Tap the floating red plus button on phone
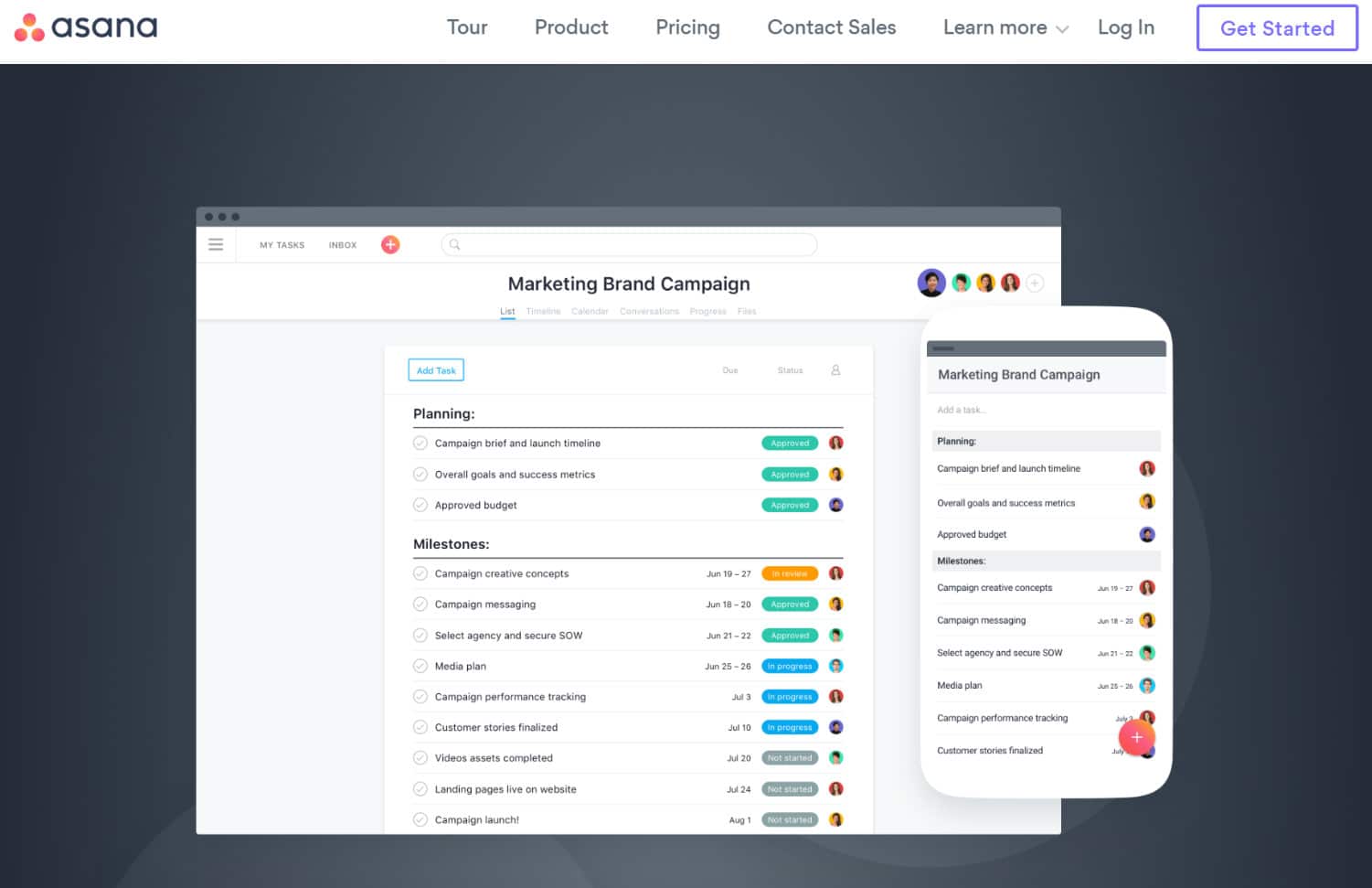Viewport: 1372px width, 888px height. 1136,737
